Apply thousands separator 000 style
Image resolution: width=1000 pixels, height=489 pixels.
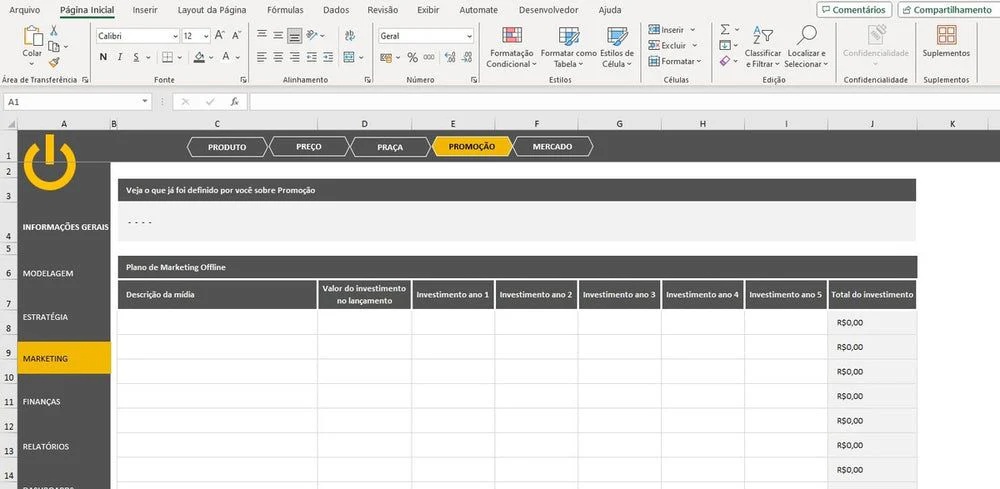click(x=429, y=57)
